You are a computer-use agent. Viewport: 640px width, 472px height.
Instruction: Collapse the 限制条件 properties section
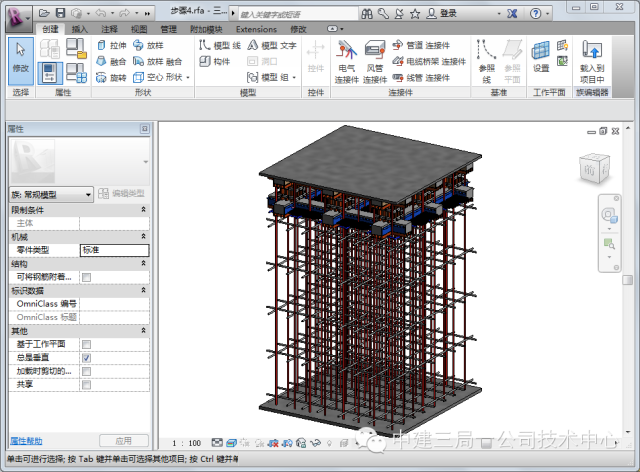pos(143,210)
